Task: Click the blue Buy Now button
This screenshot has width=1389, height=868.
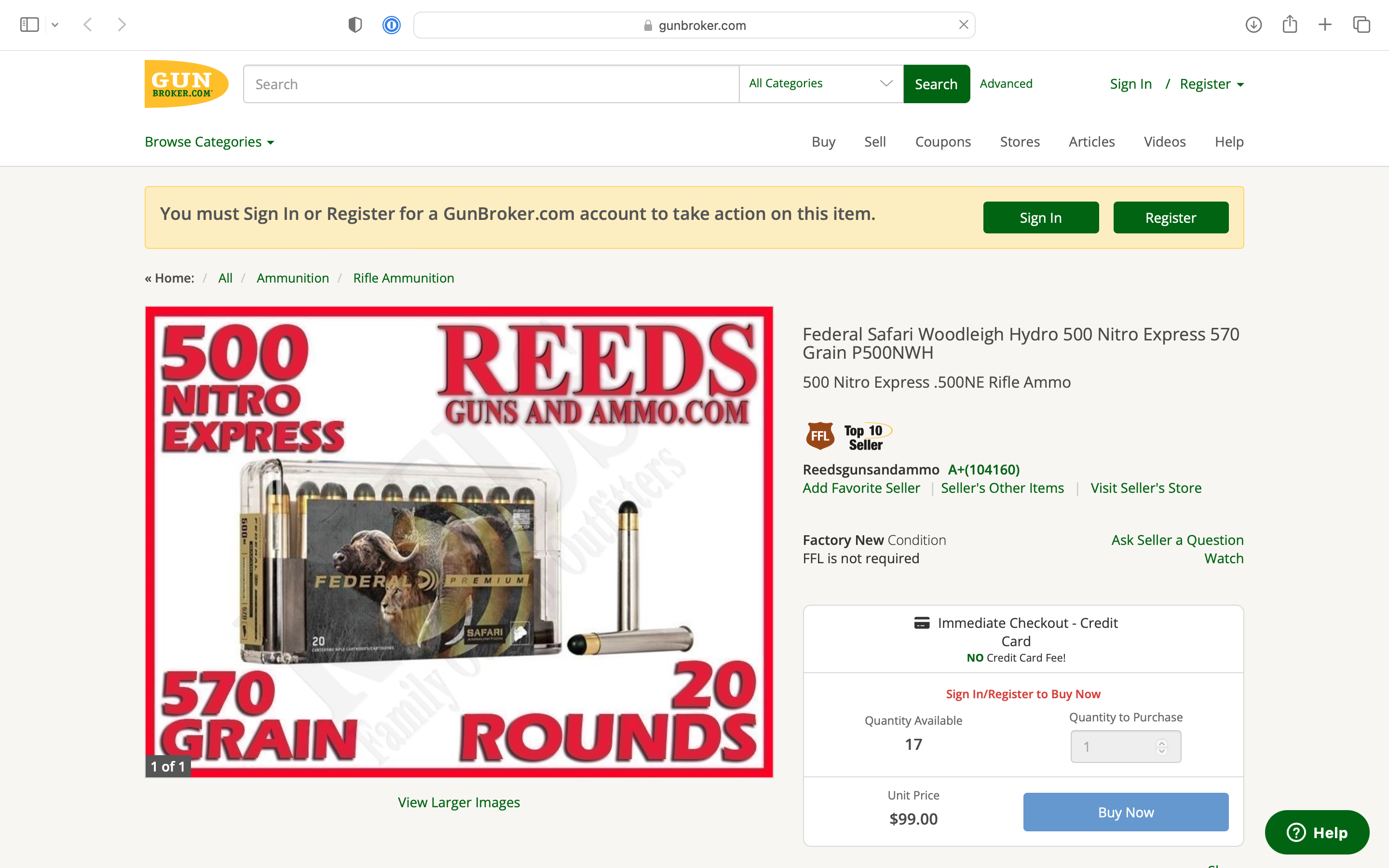Action: click(x=1126, y=812)
